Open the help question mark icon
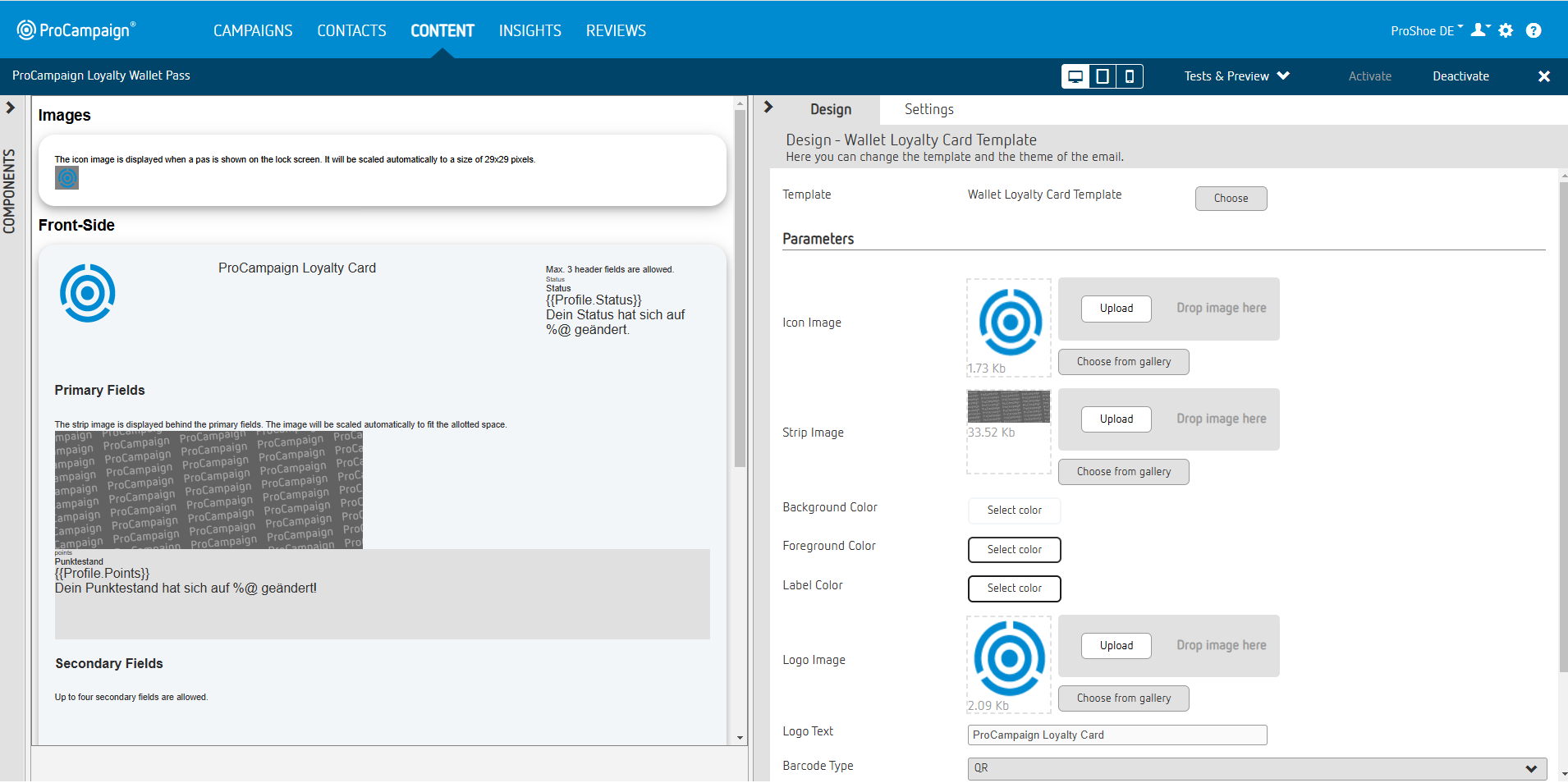1568x783 pixels. coord(1534,30)
